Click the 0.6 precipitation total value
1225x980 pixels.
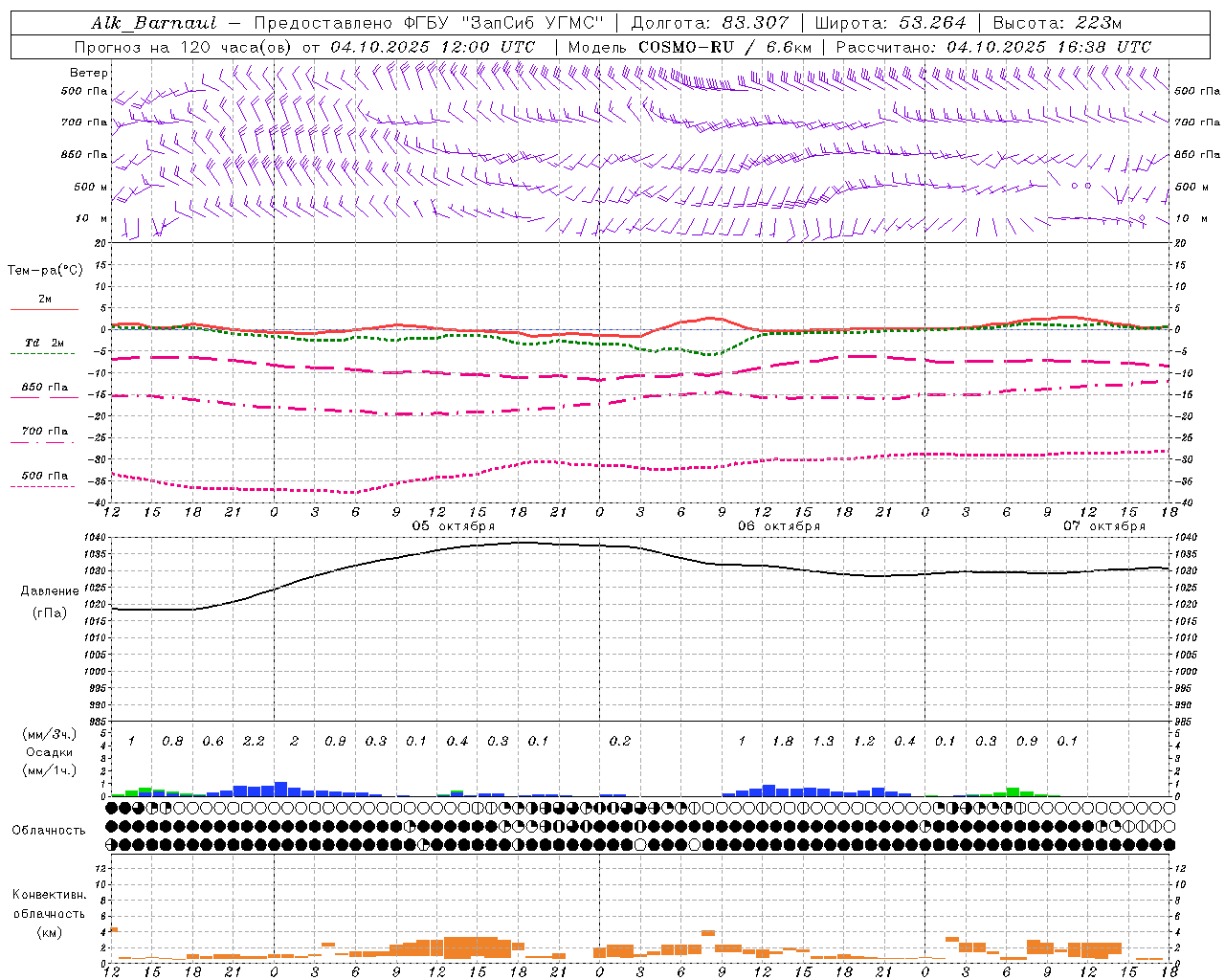coord(212,742)
